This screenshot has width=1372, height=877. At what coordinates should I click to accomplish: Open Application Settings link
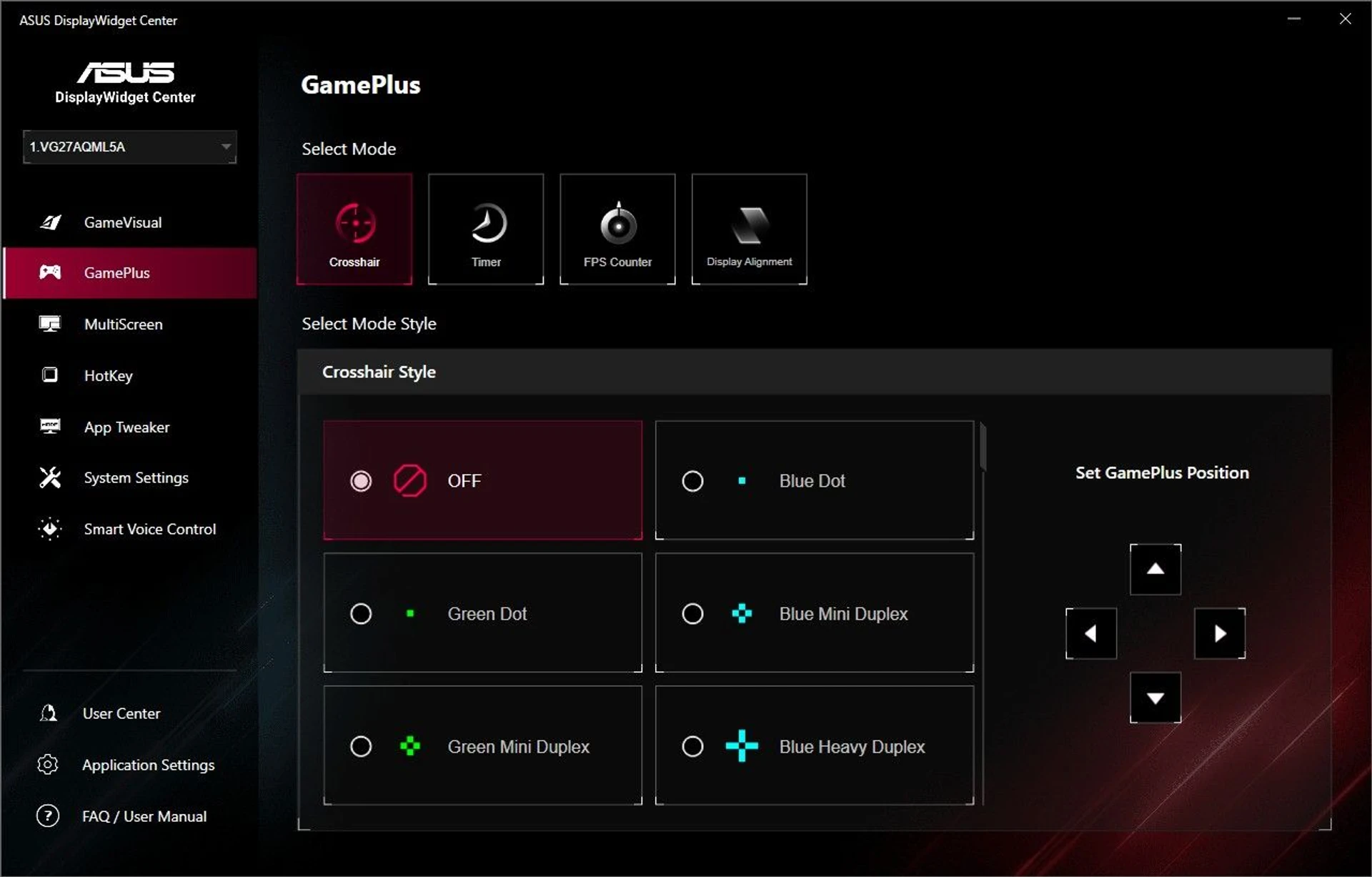click(x=149, y=765)
